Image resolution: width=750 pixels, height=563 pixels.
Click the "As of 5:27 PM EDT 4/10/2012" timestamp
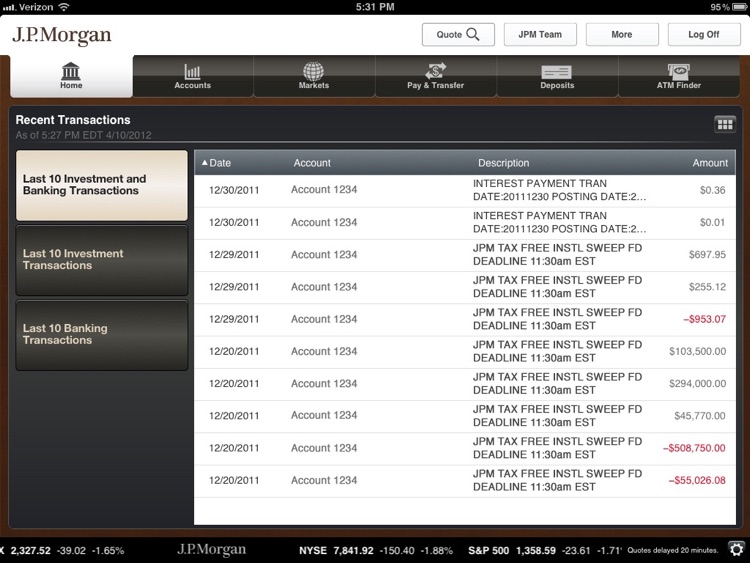tap(83, 135)
